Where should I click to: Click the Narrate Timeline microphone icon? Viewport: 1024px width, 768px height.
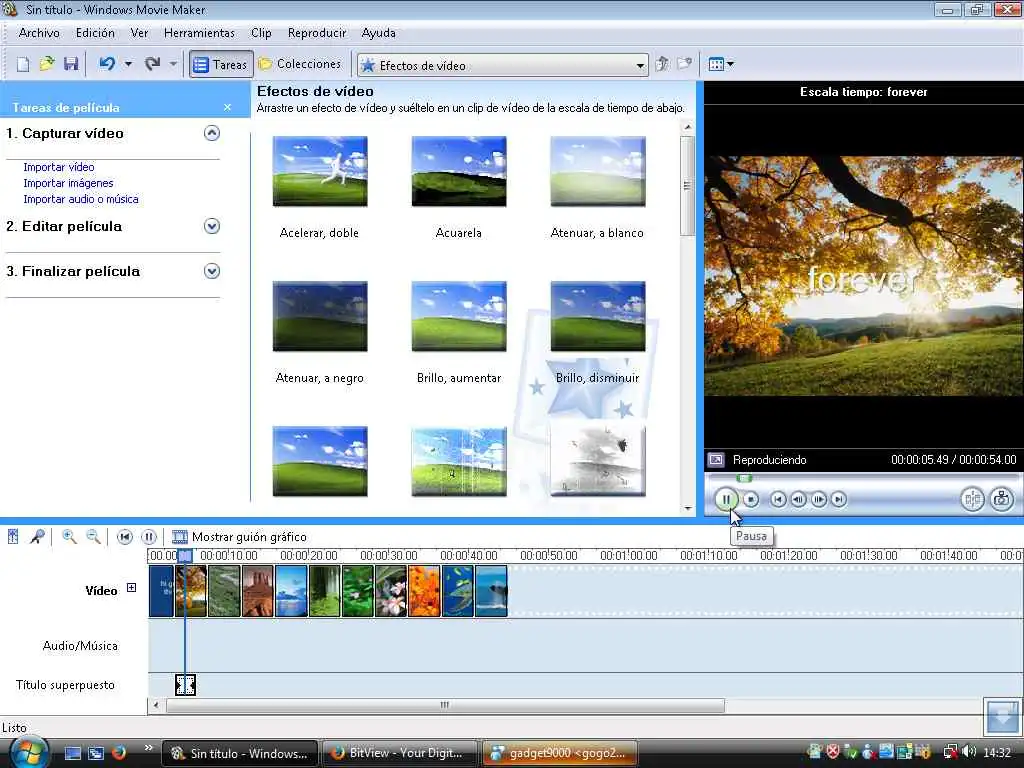pos(38,537)
